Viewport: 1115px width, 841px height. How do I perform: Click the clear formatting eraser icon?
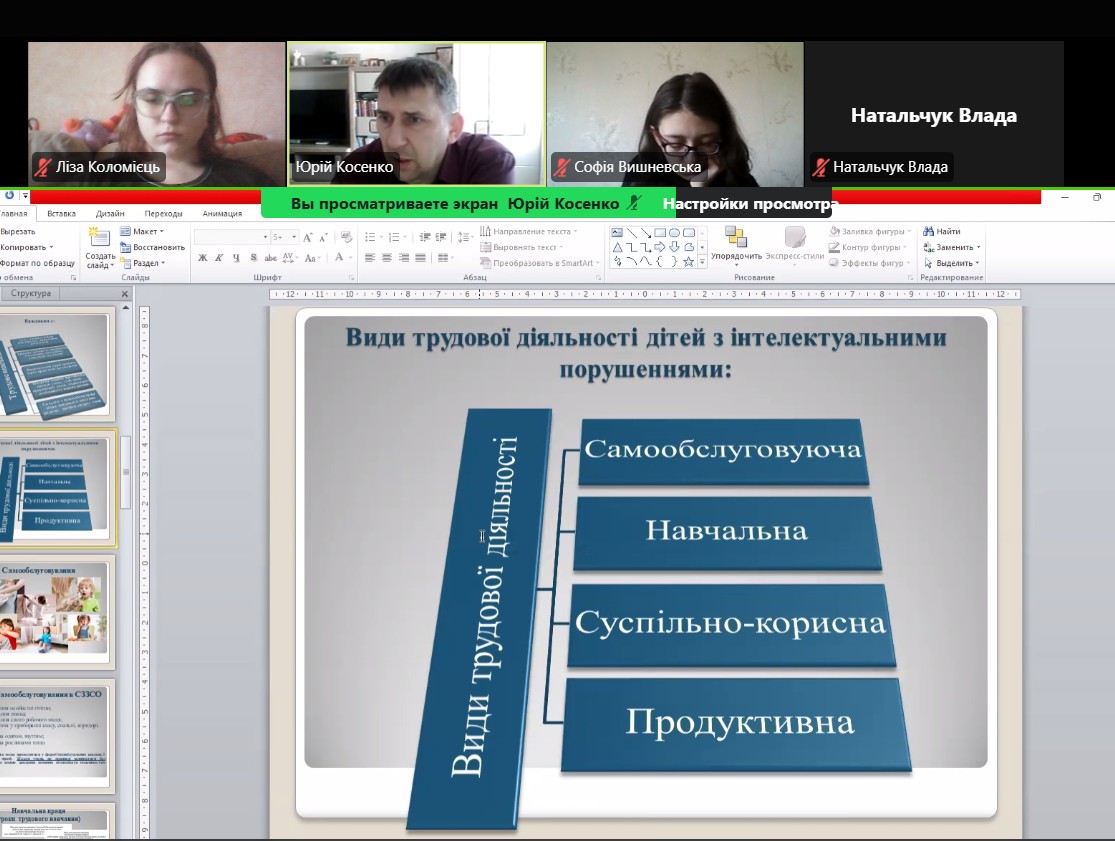[x=346, y=237]
